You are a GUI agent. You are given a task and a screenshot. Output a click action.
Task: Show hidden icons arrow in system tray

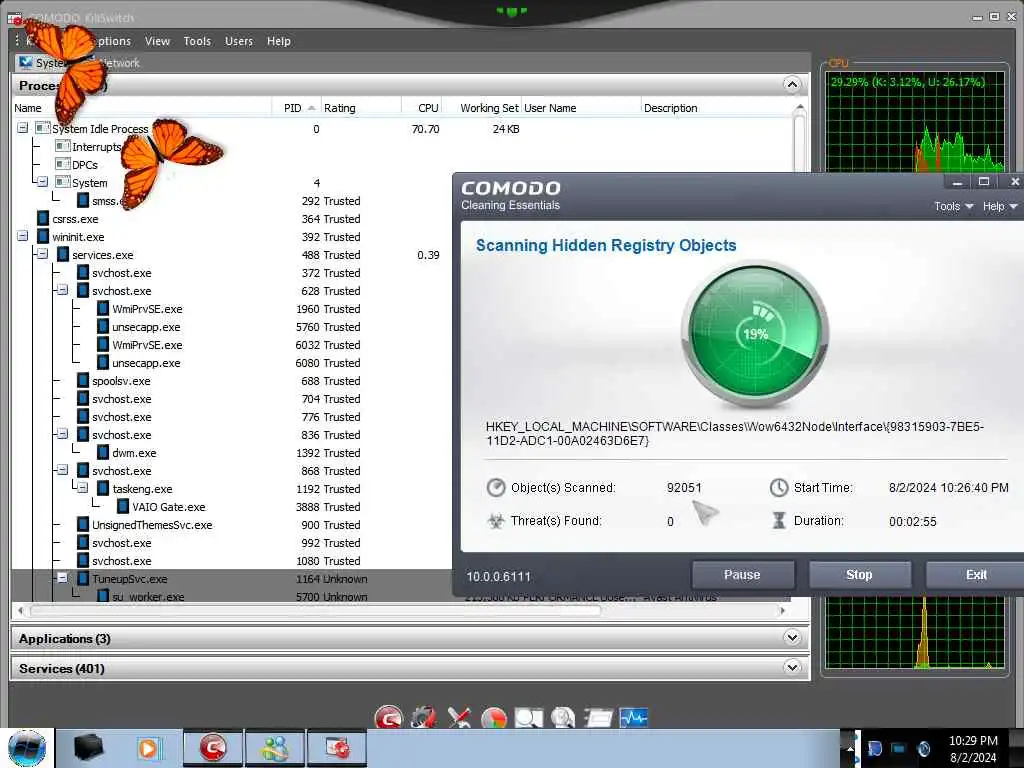(x=850, y=748)
